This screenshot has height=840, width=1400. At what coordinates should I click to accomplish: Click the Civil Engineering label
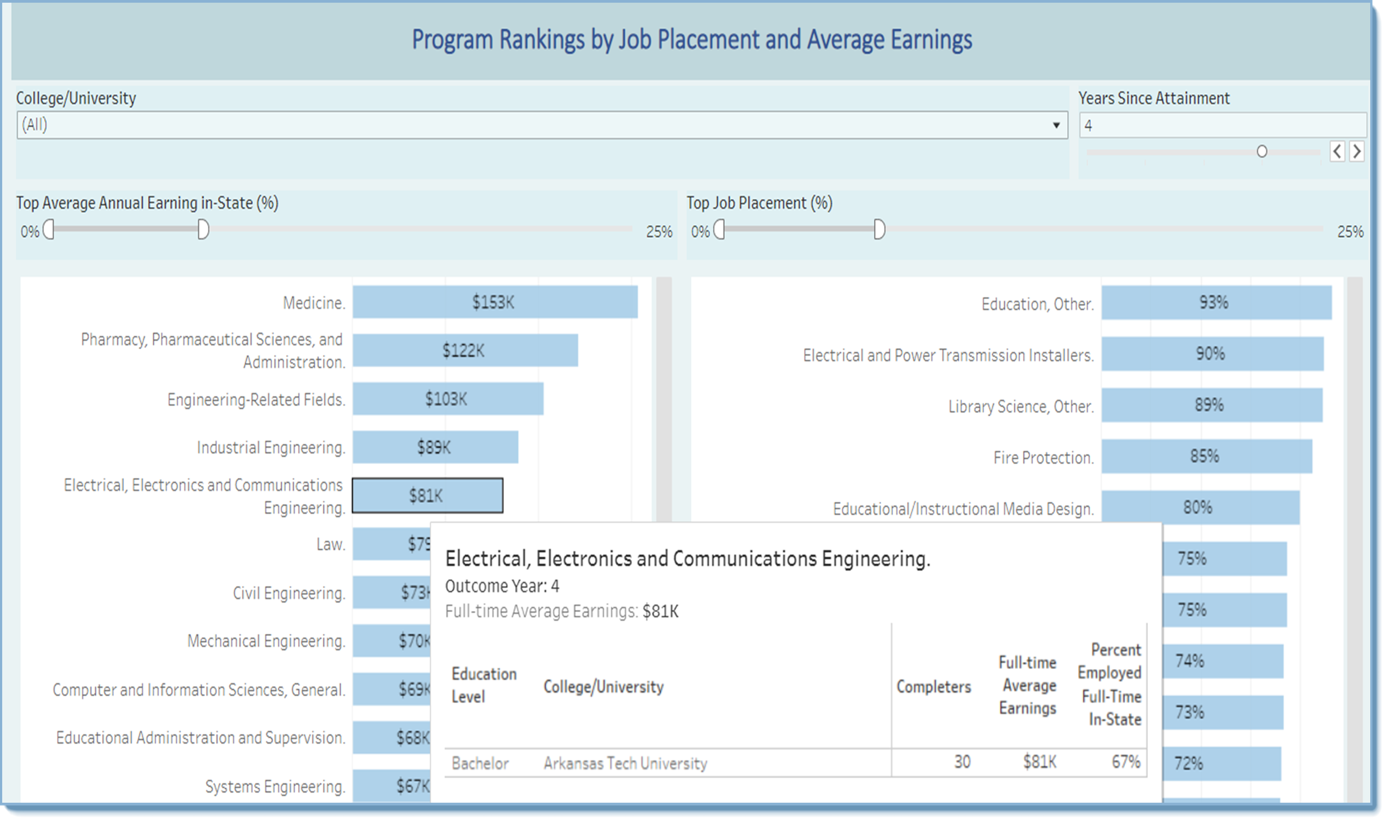coord(289,593)
